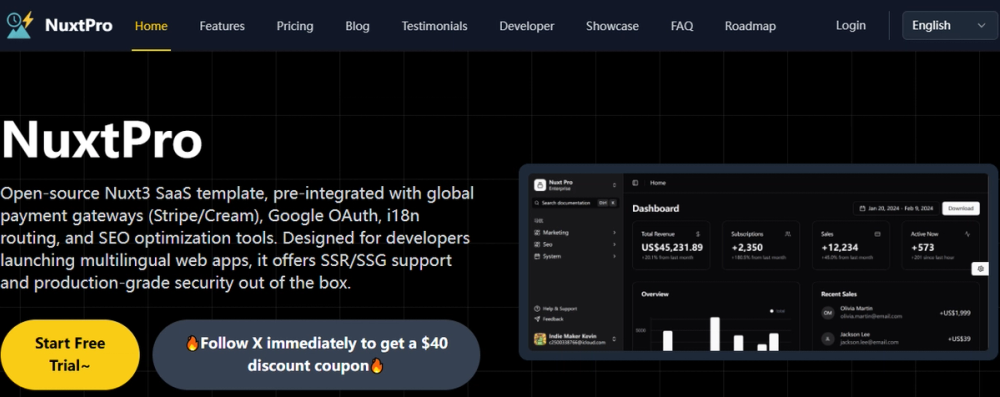This screenshot has width=1000, height=397.
Task: View the Testimonials section
Action: (x=434, y=26)
